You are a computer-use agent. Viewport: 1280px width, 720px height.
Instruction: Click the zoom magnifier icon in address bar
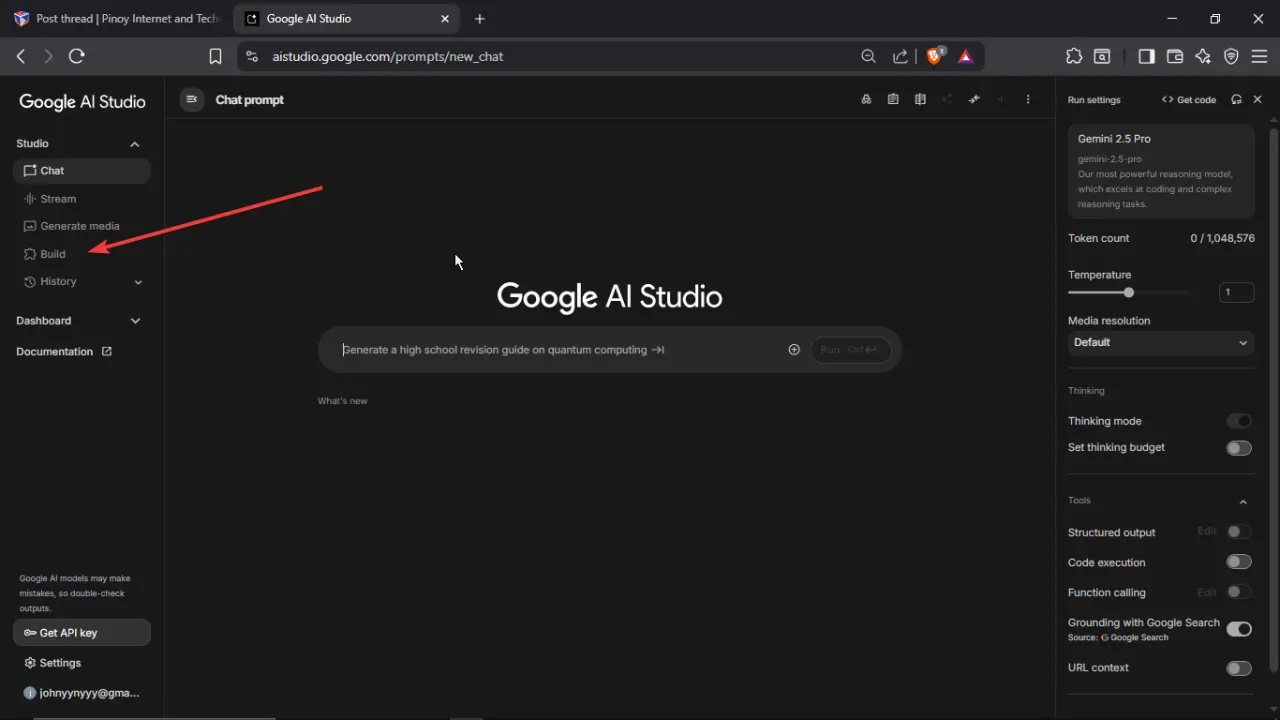coord(868,57)
